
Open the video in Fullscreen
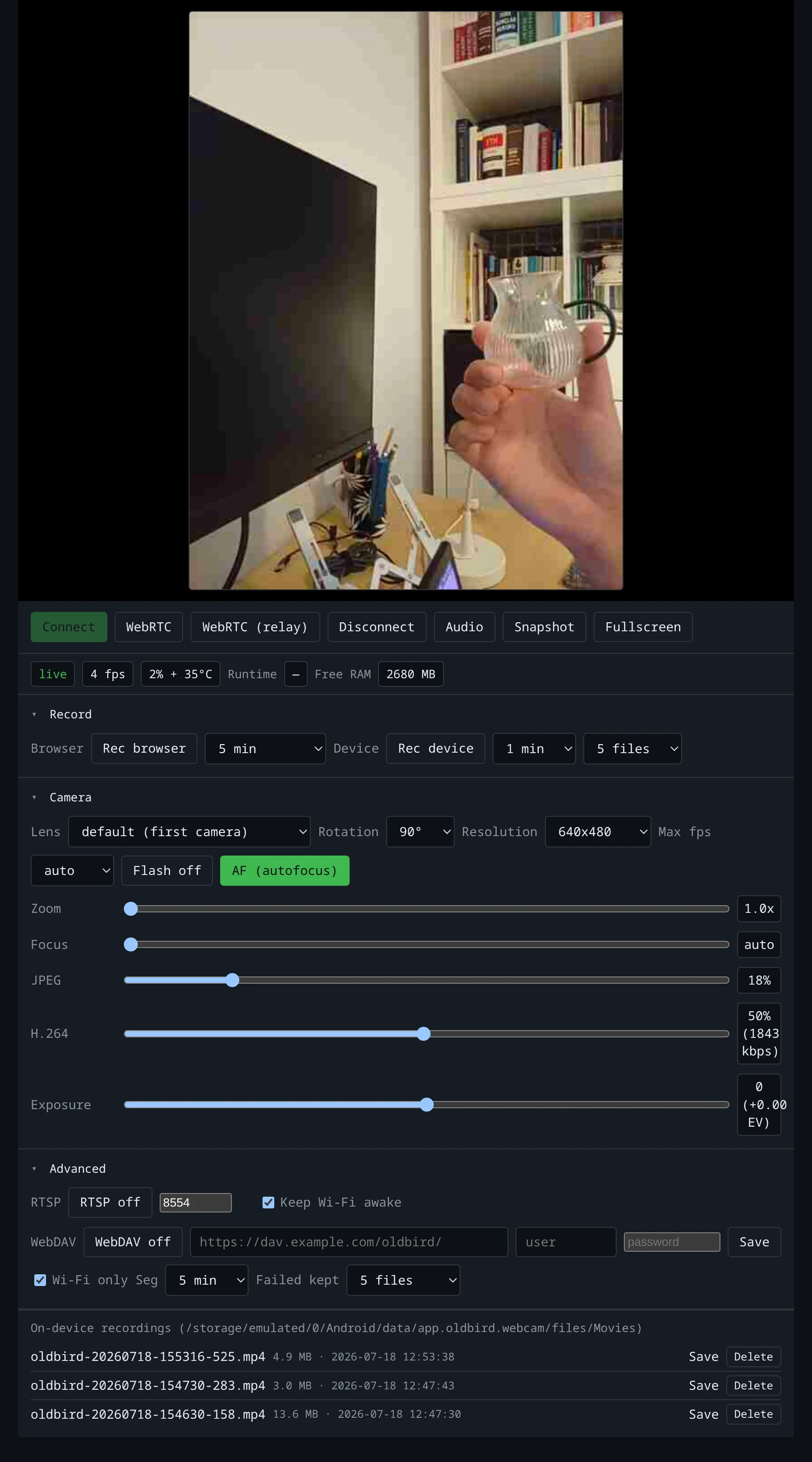pyautogui.click(x=643, y=627)
